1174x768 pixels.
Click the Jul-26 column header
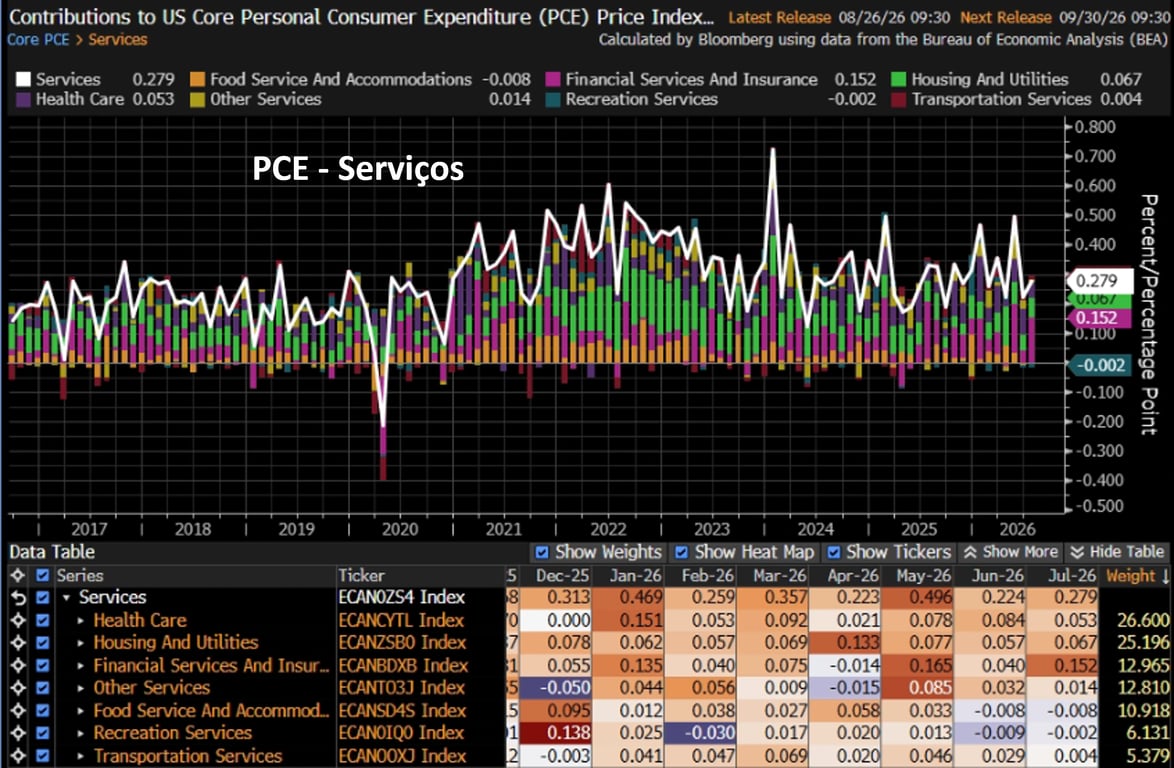tap(1071, 576)
